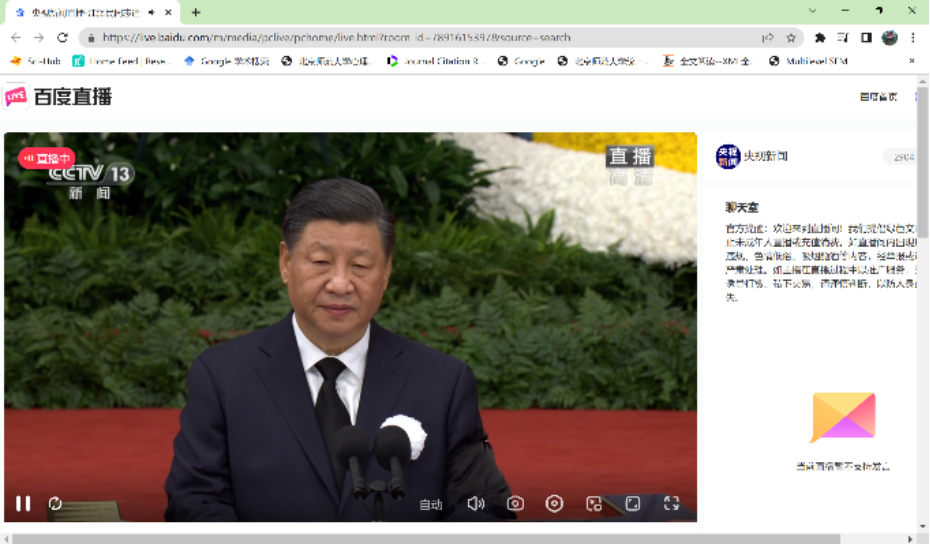Viewport: 930px width, 545px height.
Task: Open the player settings target icon
Action: tap(554, 504)
